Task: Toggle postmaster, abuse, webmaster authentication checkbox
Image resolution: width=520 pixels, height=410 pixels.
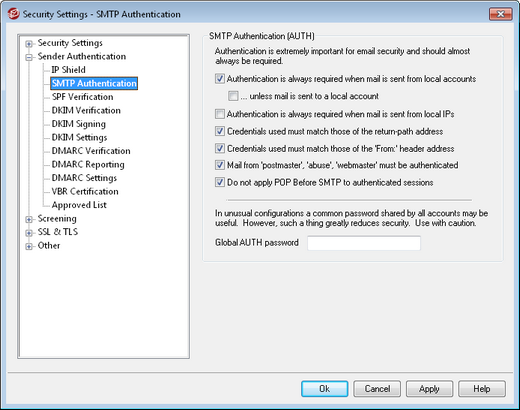Action: [220, 165]
